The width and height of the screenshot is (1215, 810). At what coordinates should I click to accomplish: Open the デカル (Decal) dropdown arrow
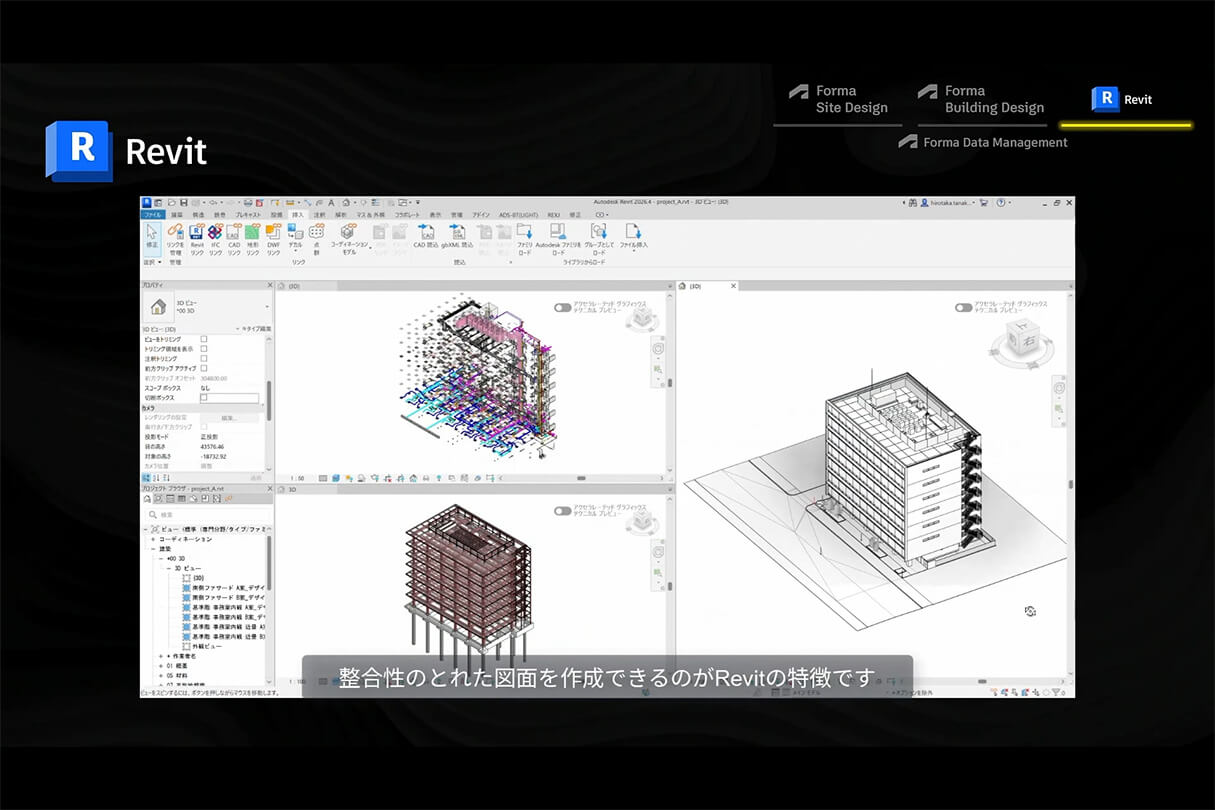point(295,250)
